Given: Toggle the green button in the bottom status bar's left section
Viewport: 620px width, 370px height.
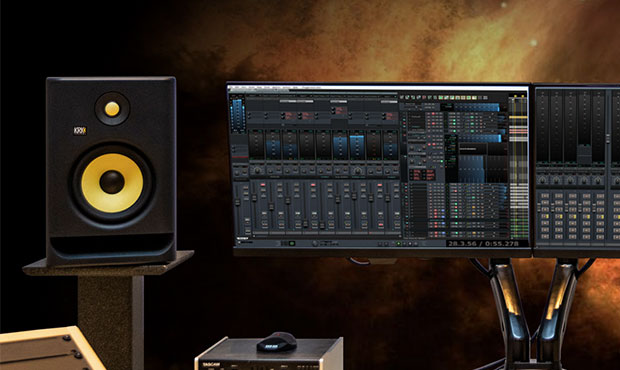Looking at the screenshot, I should tap(292, 244).
